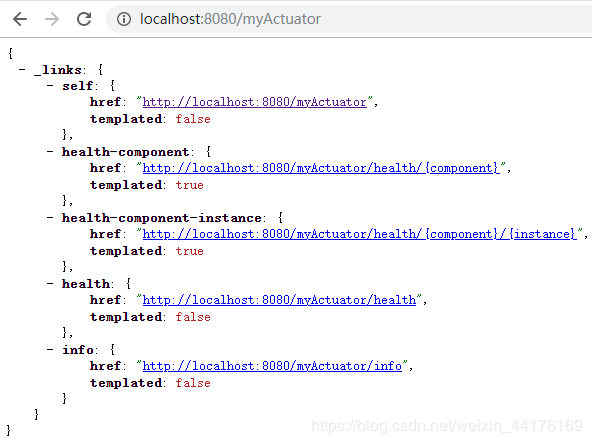Click the info key label

click(x=78, y=350)
